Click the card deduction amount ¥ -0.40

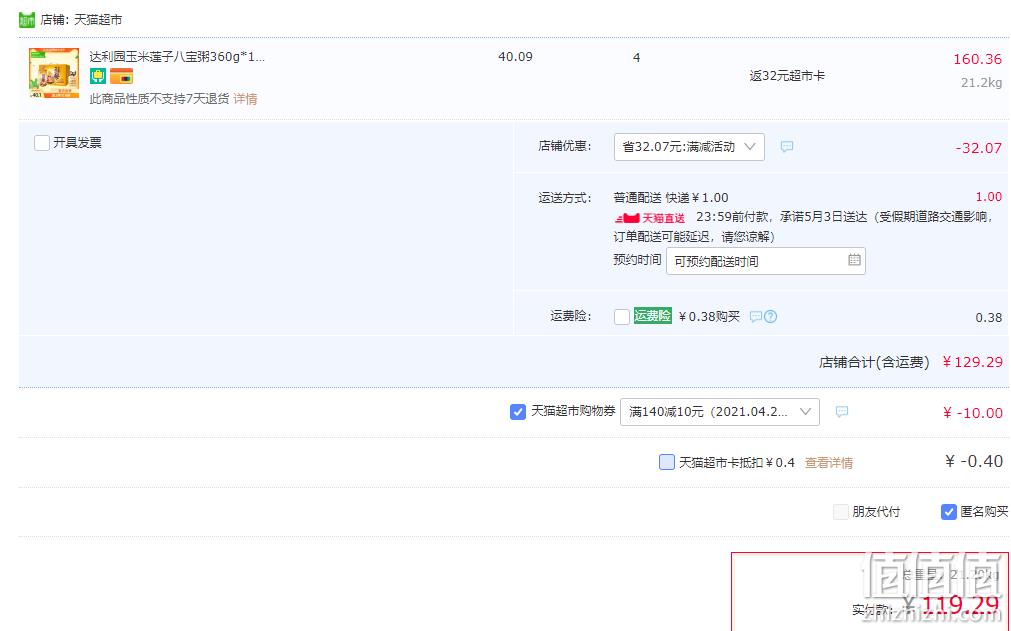pos(974,461)
